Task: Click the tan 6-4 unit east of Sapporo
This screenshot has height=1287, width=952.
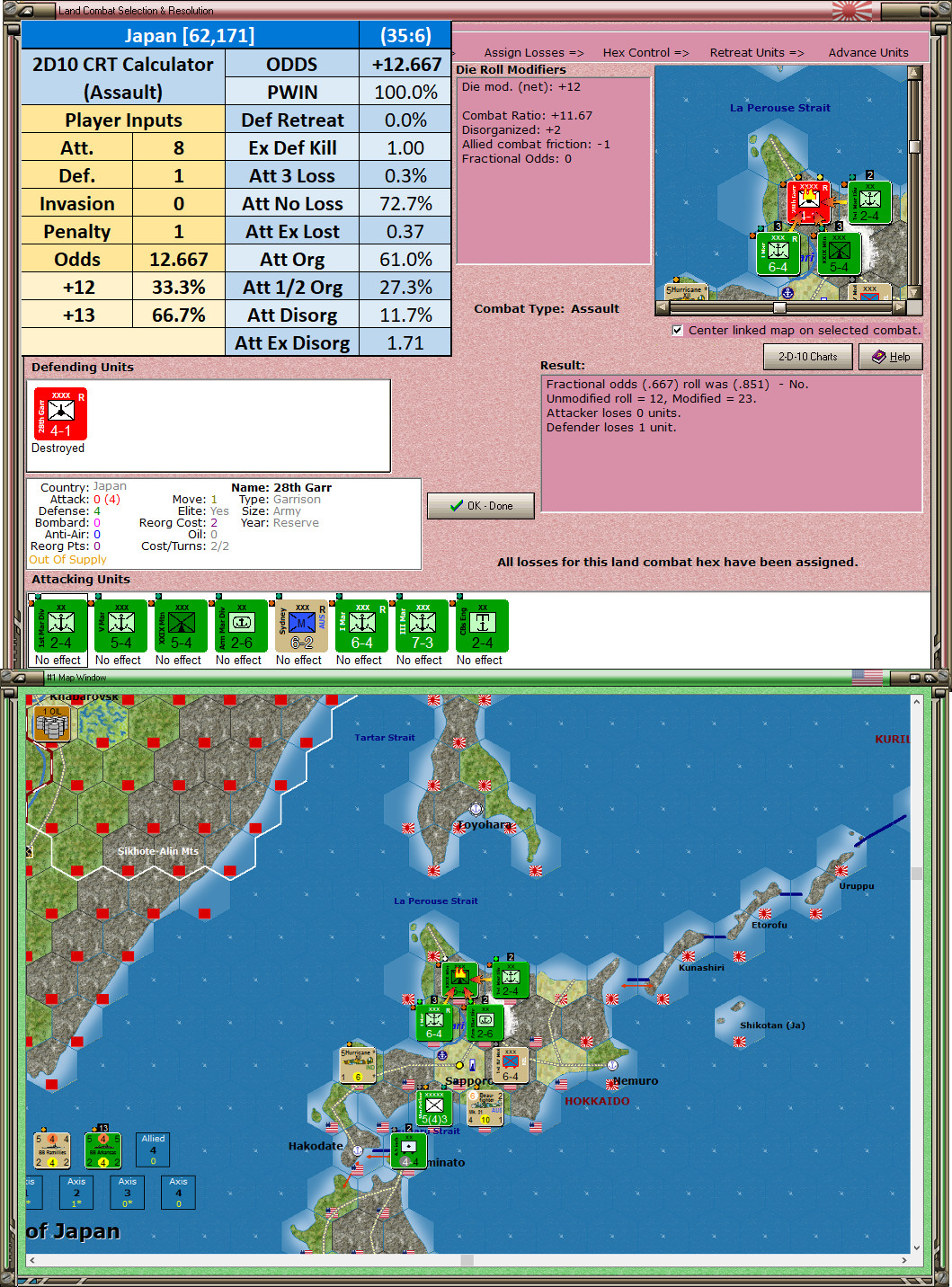Action: click(511, 1065)
